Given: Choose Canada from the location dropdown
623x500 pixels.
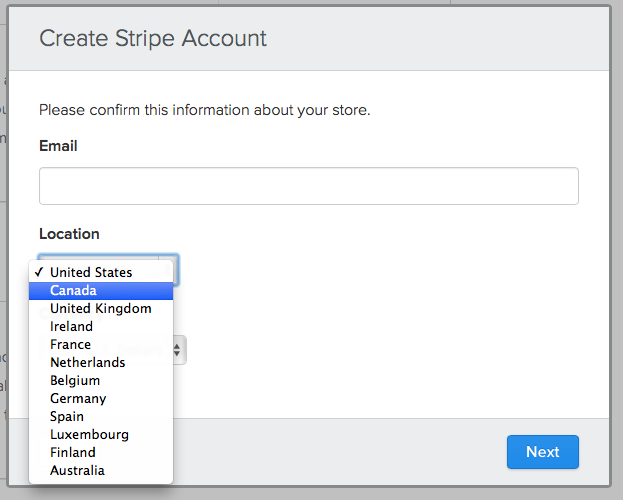Looking at the screenshot, I should (101, 291).
